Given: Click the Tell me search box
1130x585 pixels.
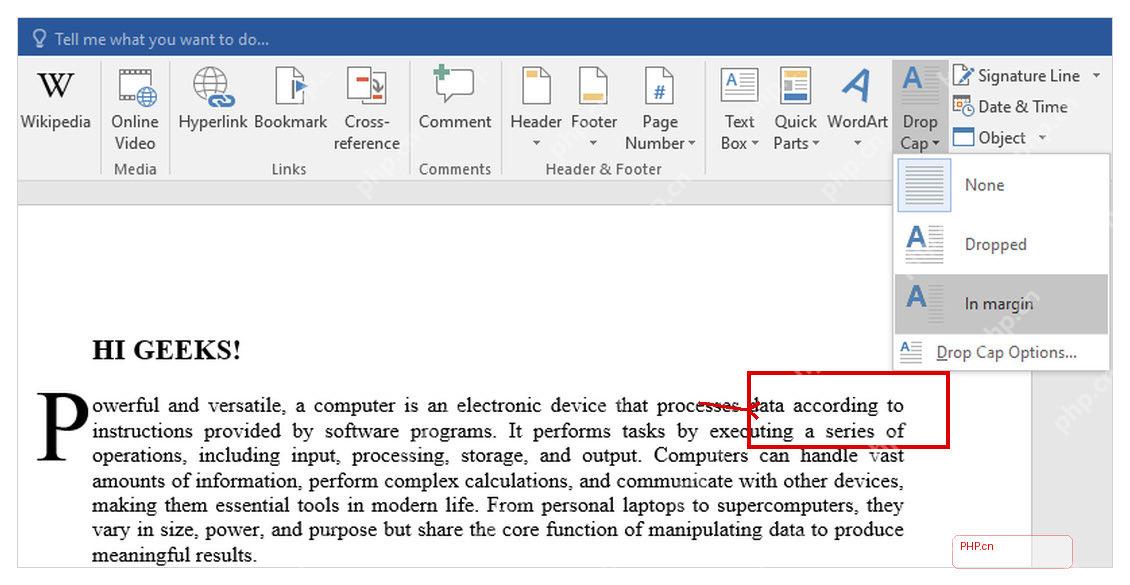Looking at the screenshot, I should coord(161,39).
